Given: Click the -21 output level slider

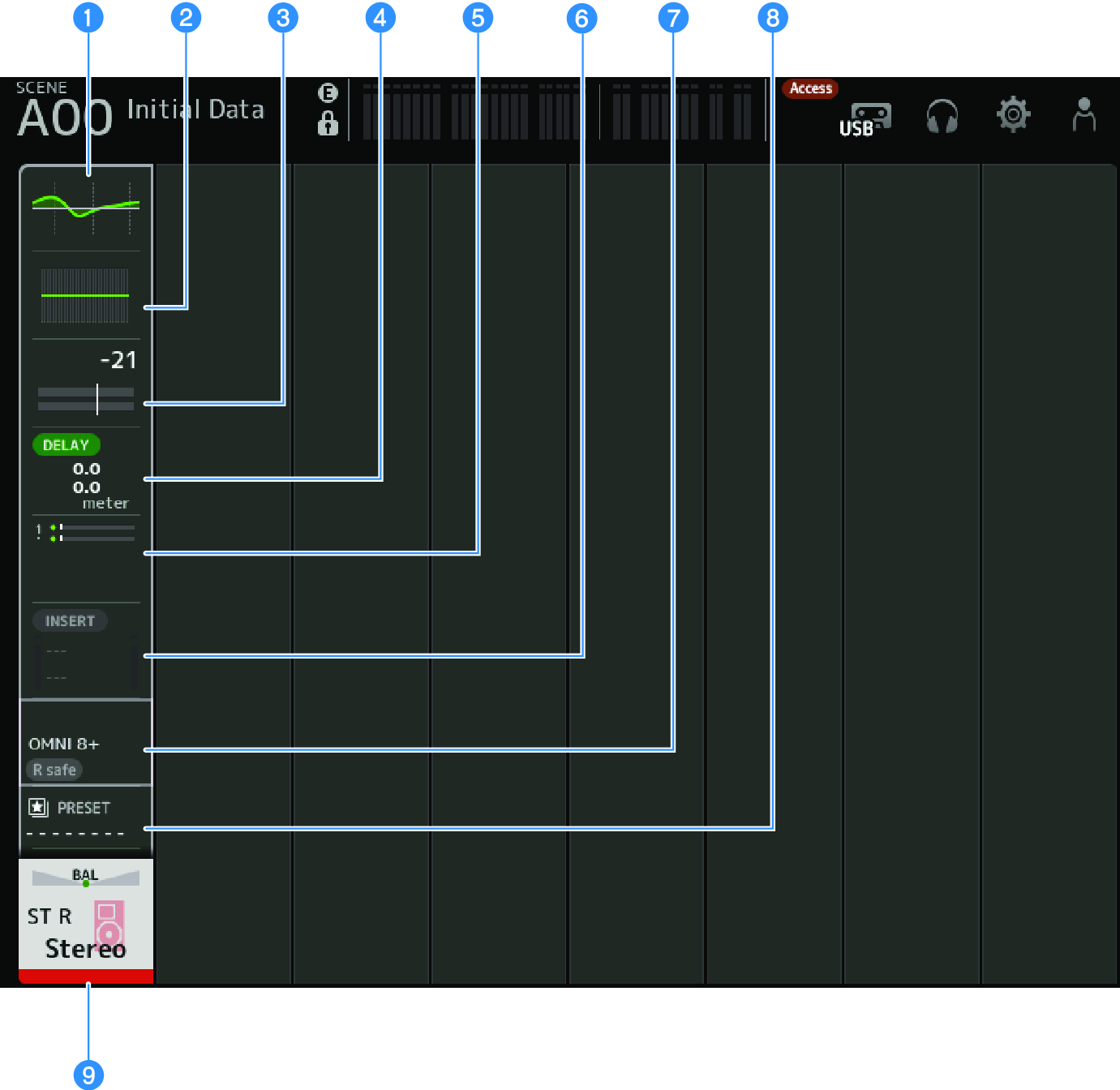Looking at the screenshot, I should [x=86, y=398].
